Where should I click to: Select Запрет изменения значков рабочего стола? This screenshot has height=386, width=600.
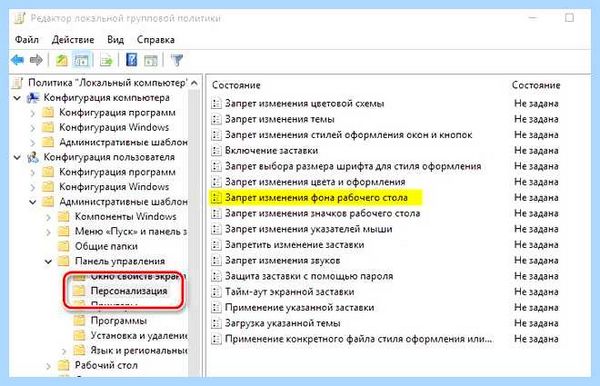coord(322,213)
